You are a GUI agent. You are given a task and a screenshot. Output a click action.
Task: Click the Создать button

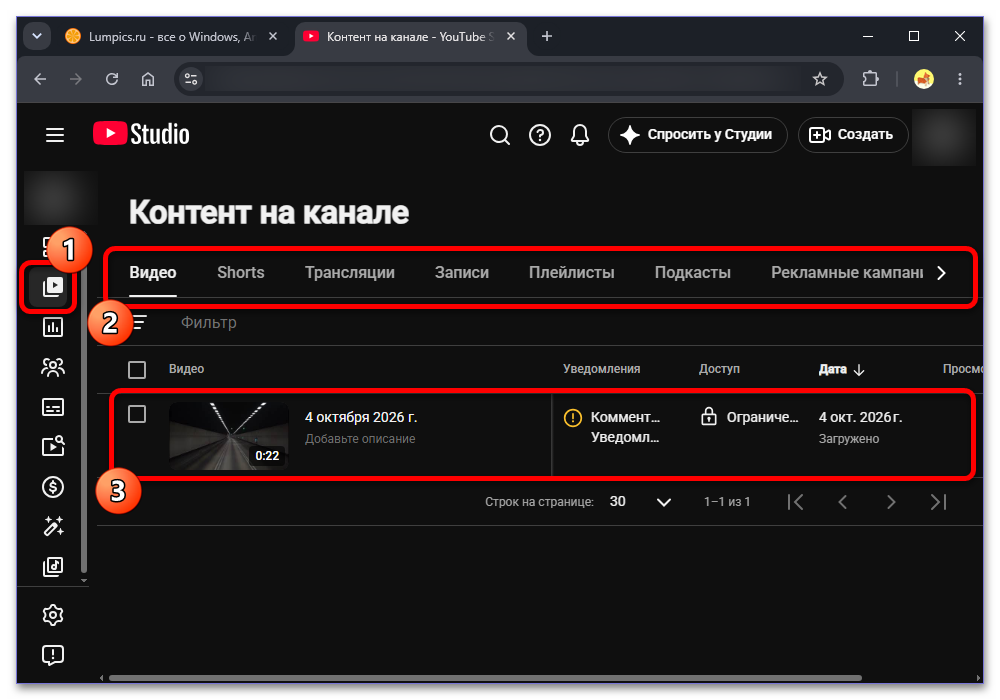(x=853, y=135)
